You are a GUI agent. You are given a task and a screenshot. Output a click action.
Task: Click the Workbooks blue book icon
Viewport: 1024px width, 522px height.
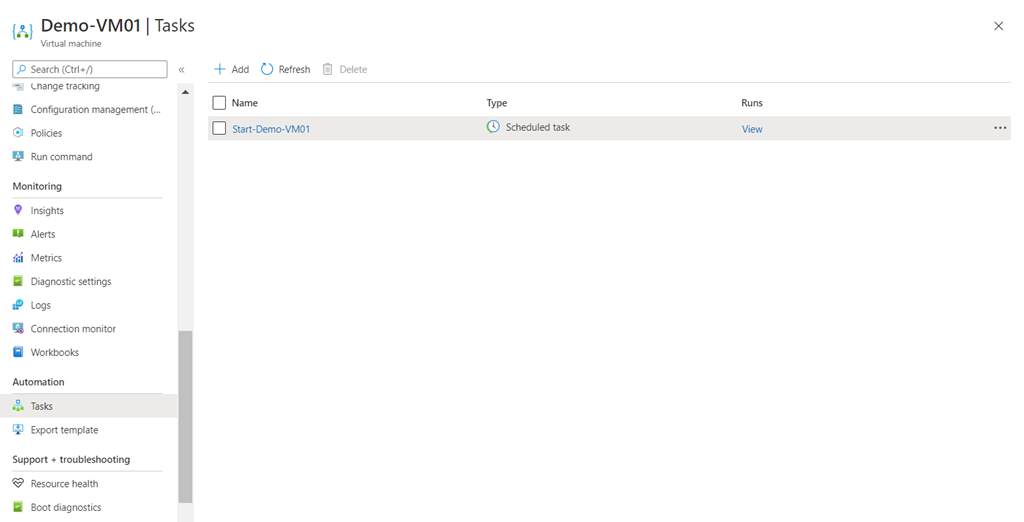tap(18, 352)
